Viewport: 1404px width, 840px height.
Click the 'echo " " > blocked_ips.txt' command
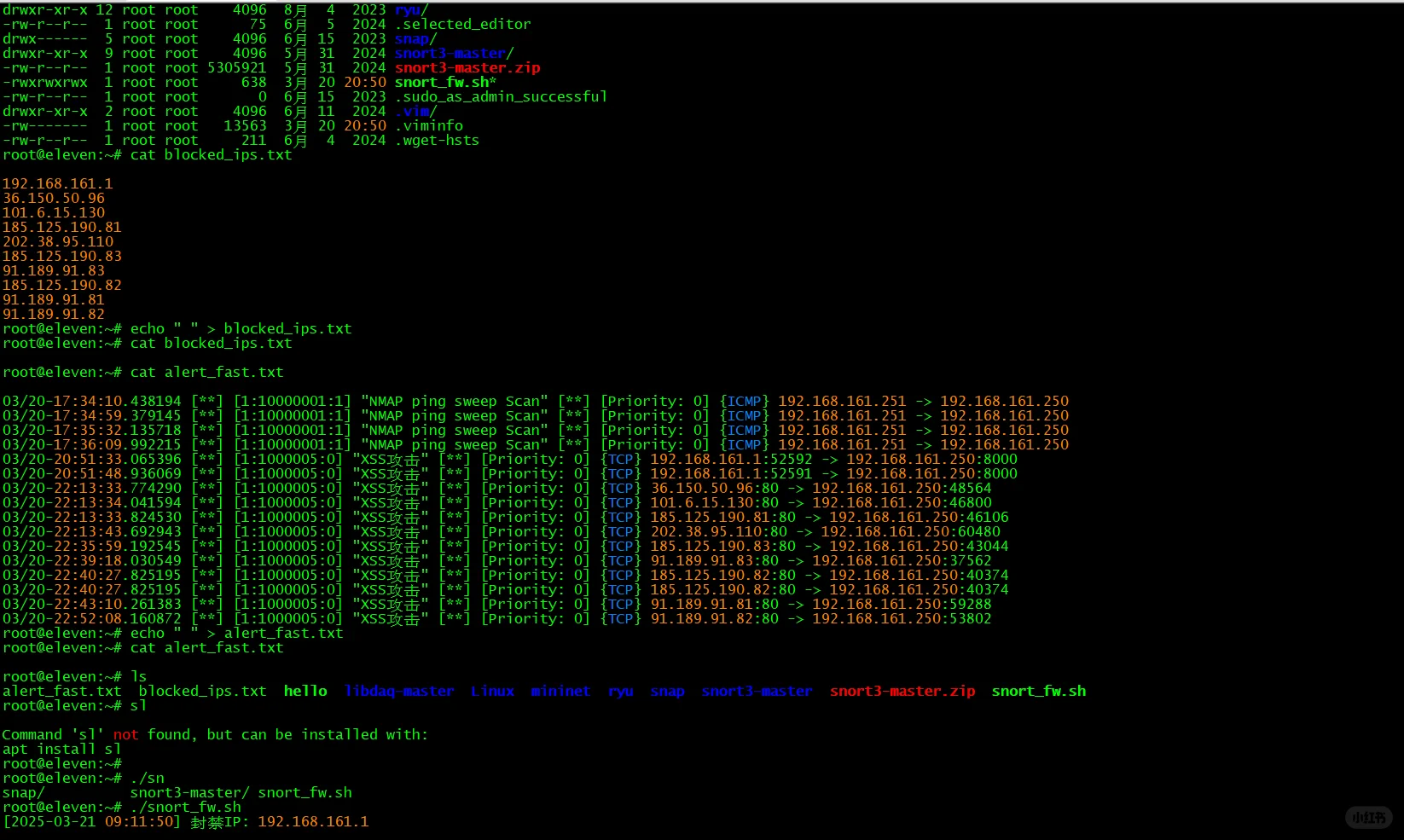[x=241, y=328]
